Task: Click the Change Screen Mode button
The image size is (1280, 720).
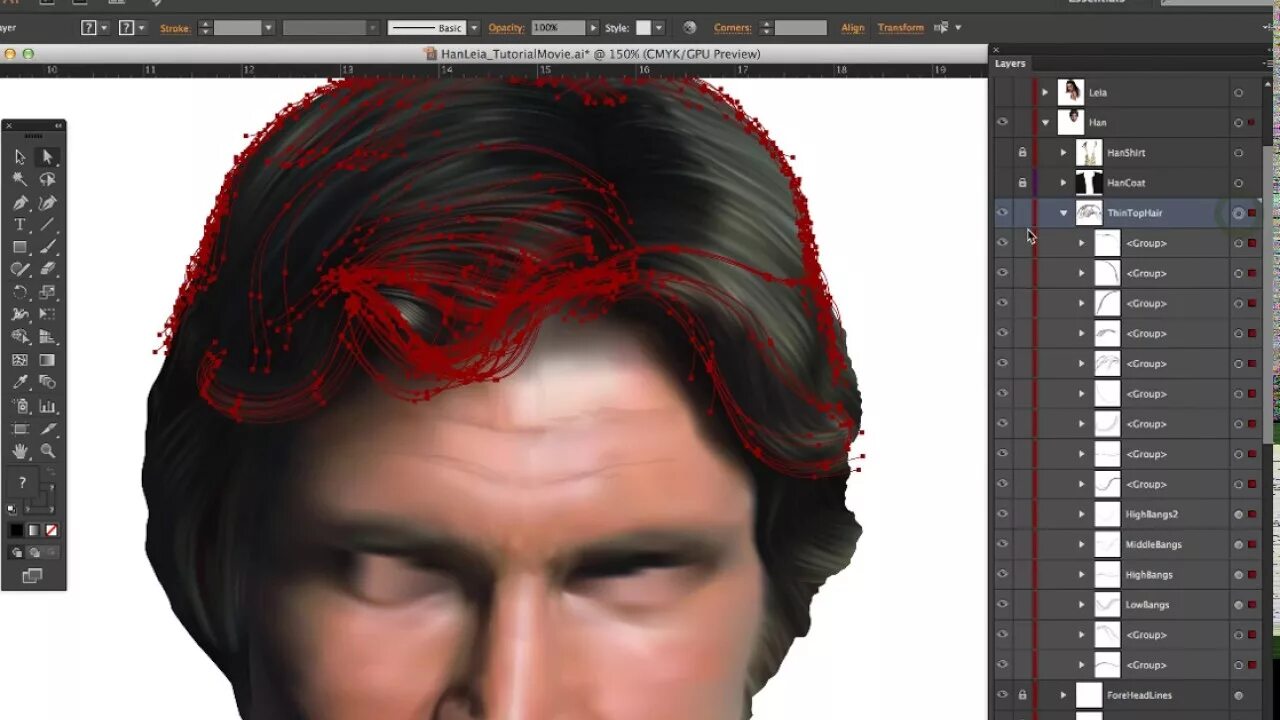Action: (x=32, y=576)
